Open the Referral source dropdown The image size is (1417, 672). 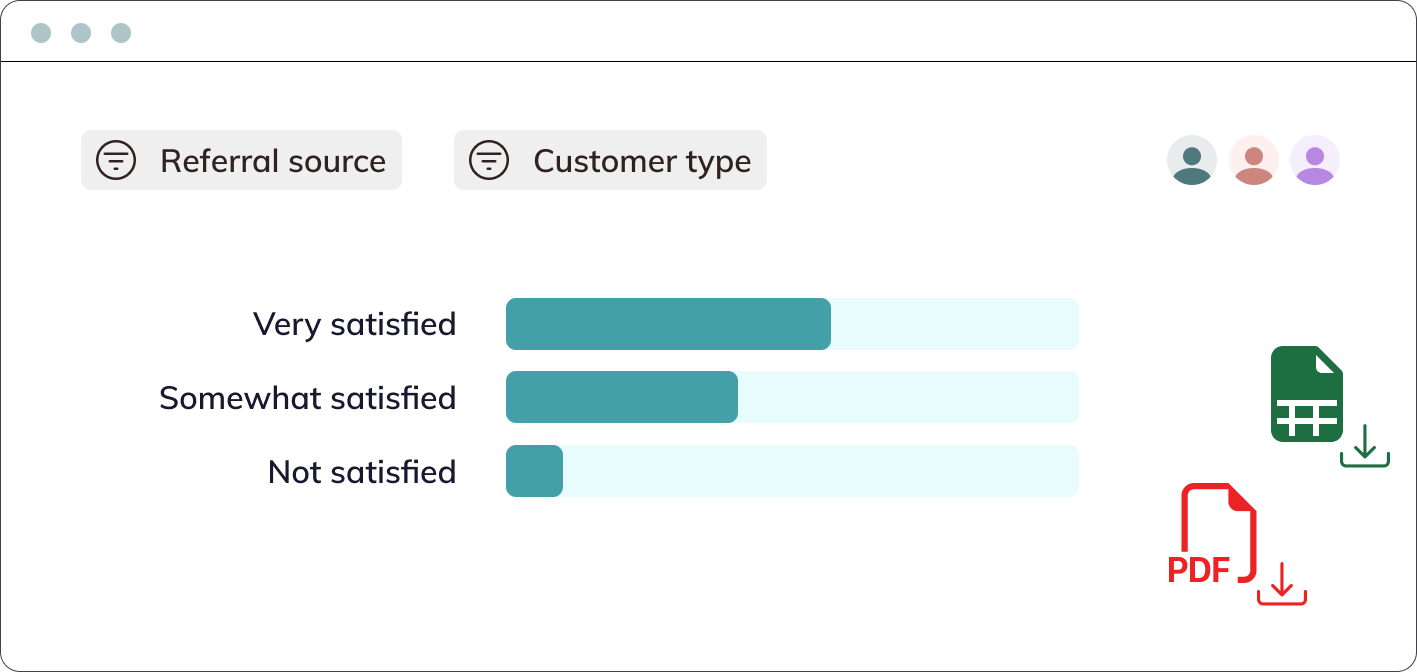[241, 160]
